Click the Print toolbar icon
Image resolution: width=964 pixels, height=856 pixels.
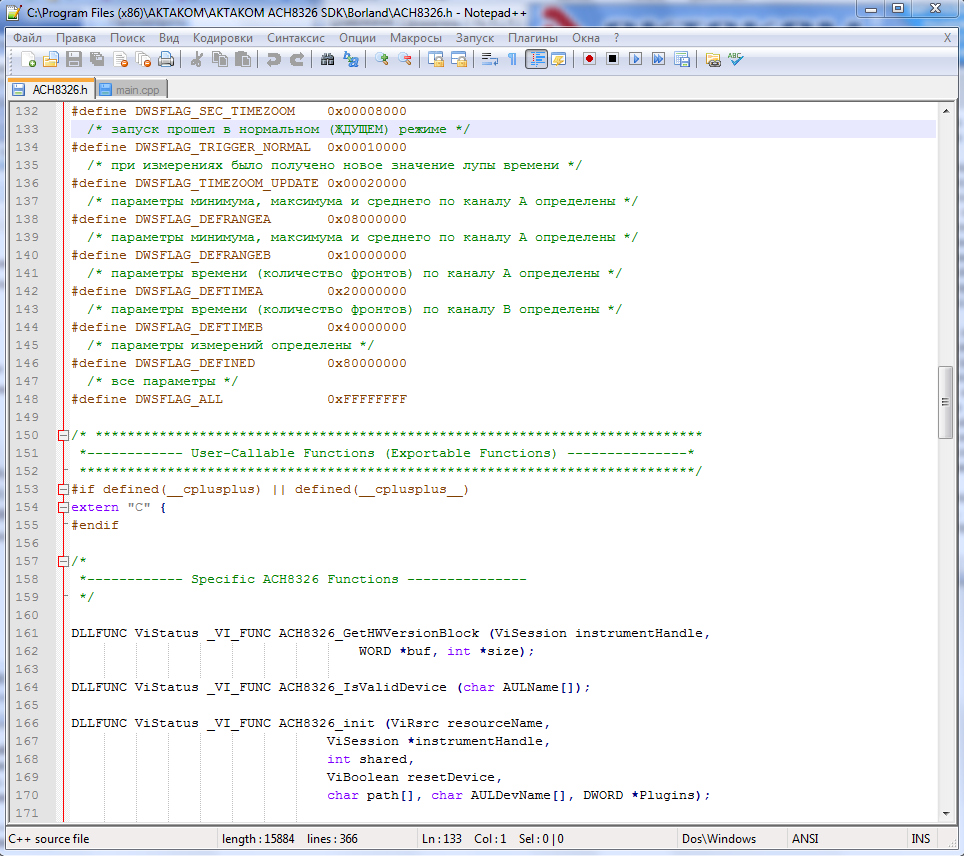click(166, 59)
